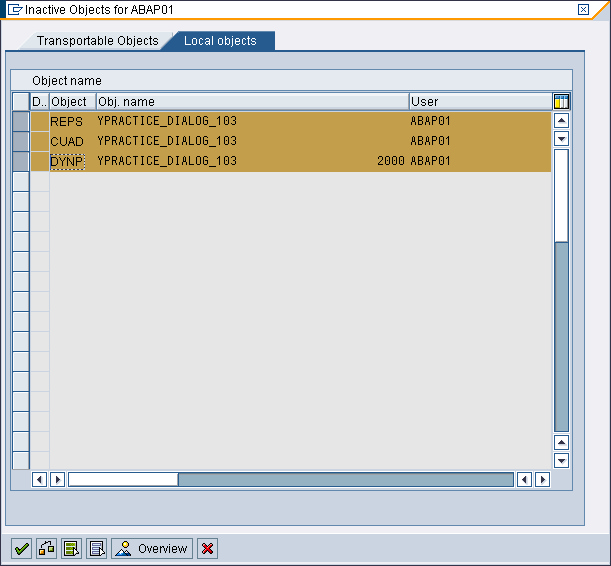Click the select-all corner cell of table
The height and width of the screenshot is (566, 611).
(x=21, y=101)
